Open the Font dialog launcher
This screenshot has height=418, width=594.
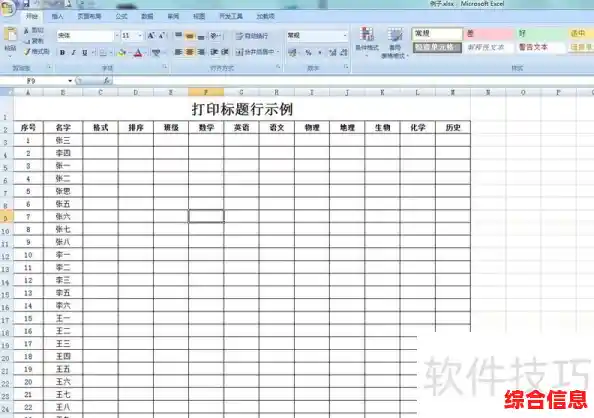(x=165, y=67)
